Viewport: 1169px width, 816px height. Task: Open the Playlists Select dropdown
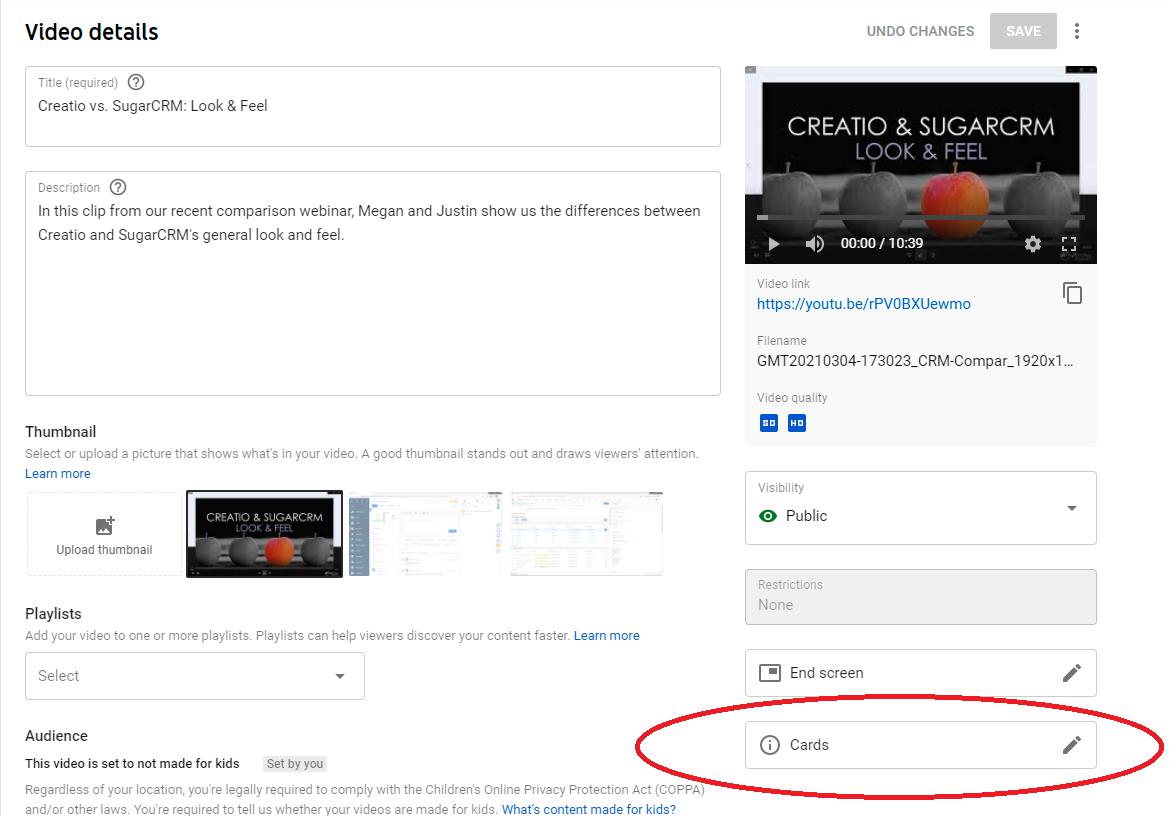pos(194,676)
